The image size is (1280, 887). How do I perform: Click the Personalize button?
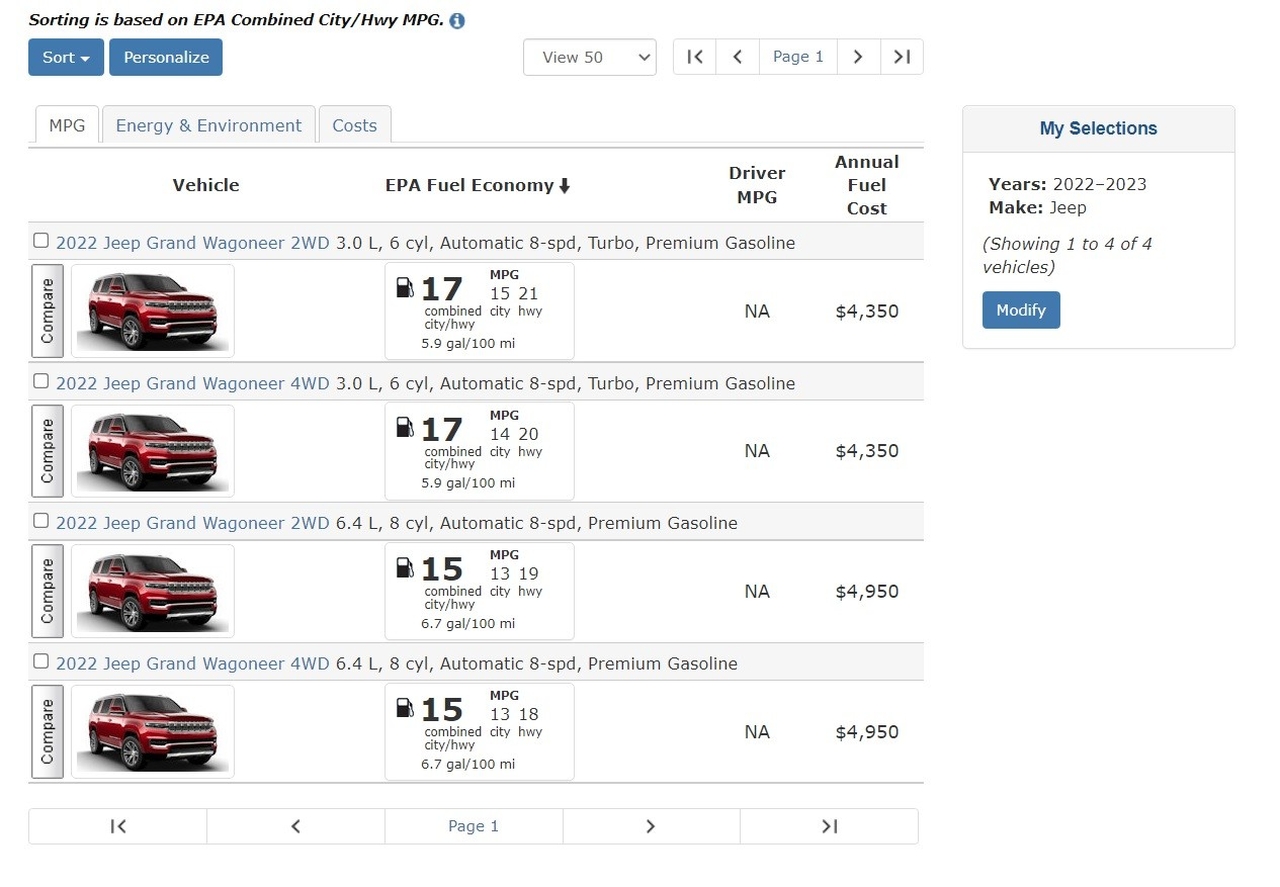click(x=166, y=57)
